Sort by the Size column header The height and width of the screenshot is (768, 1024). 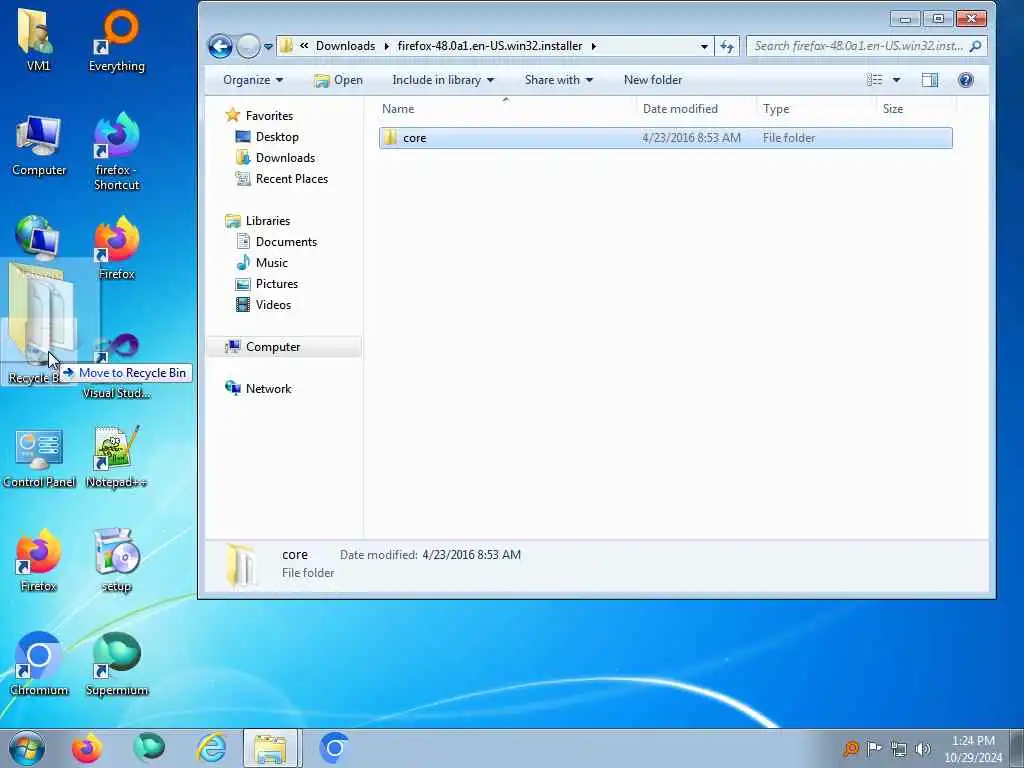tap(916, 109)
